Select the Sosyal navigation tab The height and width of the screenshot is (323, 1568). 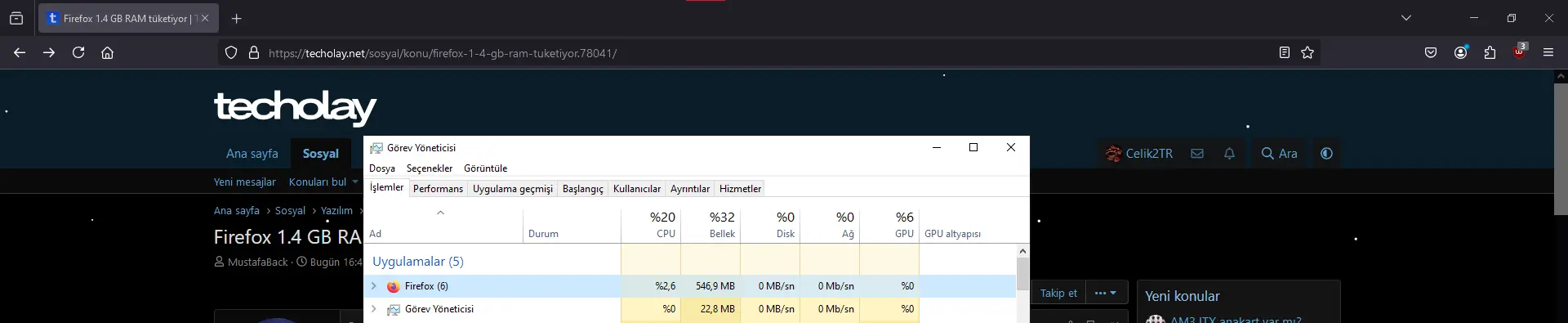(320, 153)
